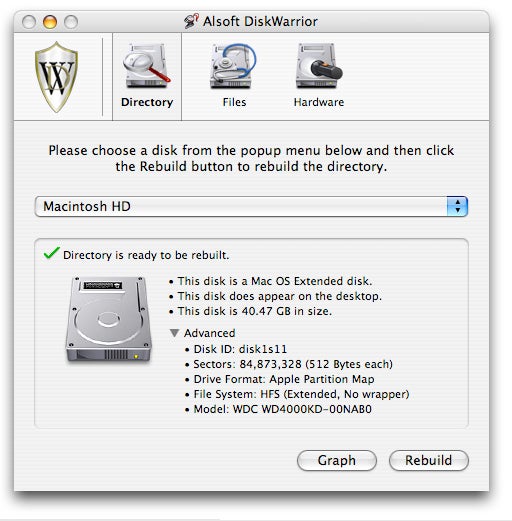Screen dimensions: 512x521
Task: Switch to the Files tab label
Action: point(234,102)
